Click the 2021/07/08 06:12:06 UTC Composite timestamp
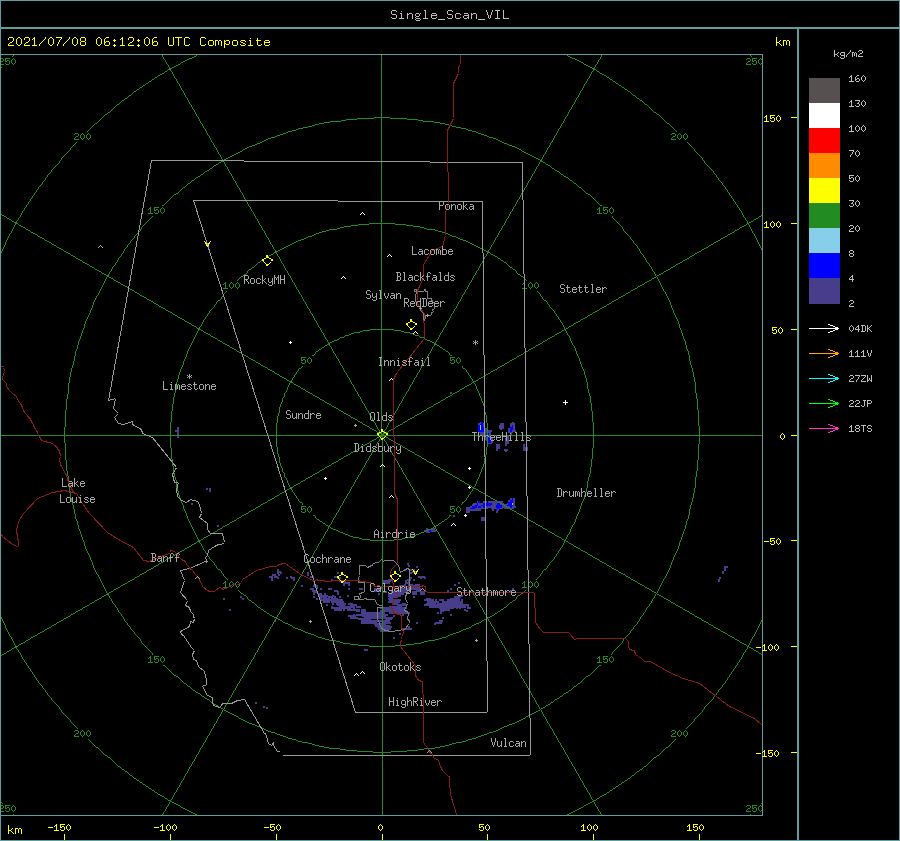This screenshot has height=841, width=900. click(x=138, y=42)
